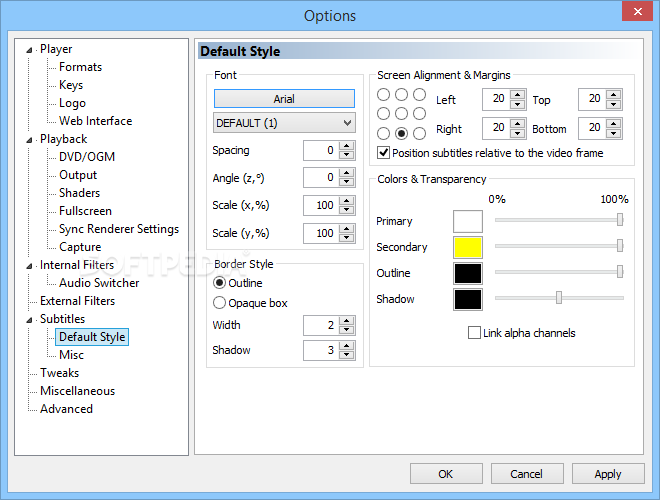Collapse the Internal Filters tree node
This screenshot has width=660, height=500.
[29, 266]
